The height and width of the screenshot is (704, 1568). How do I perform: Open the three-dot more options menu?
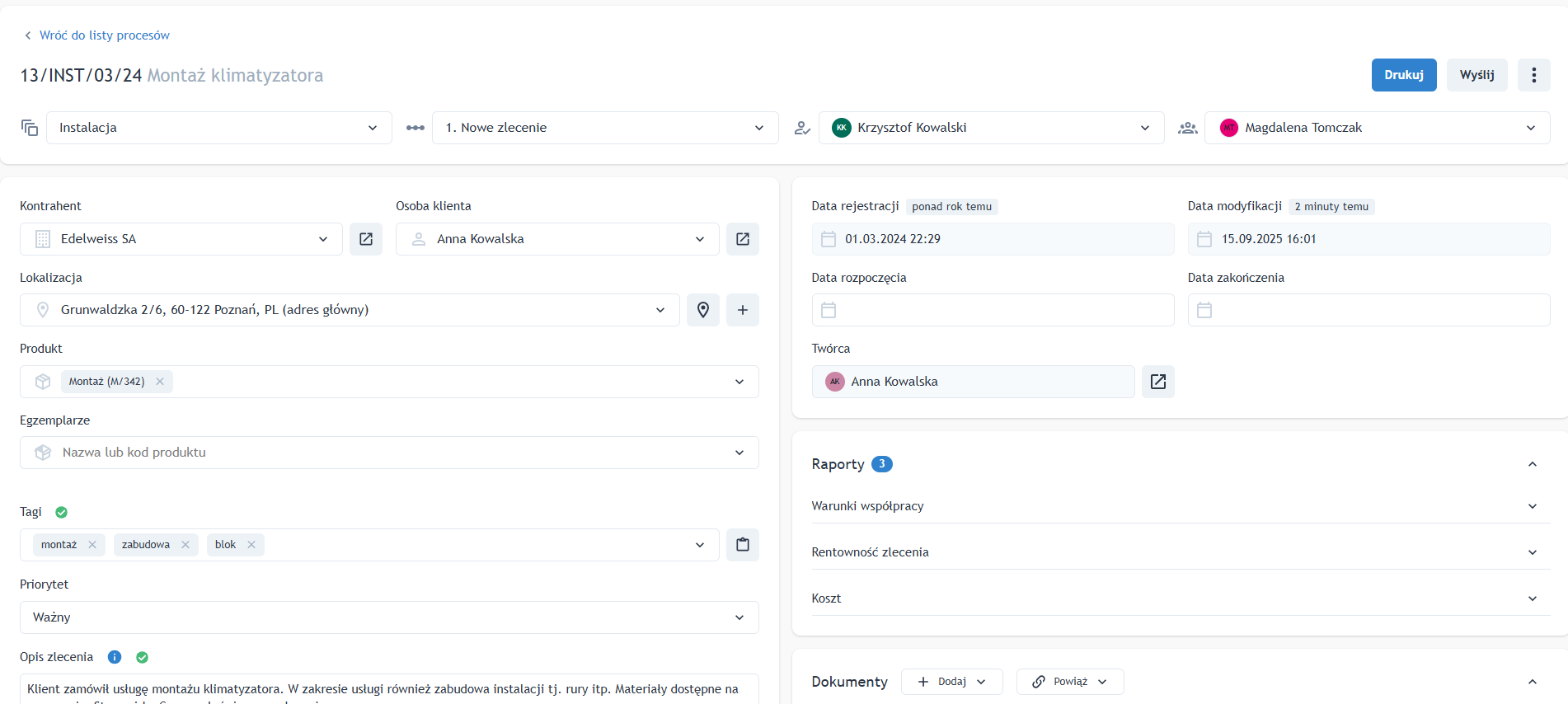[1533, 75]
